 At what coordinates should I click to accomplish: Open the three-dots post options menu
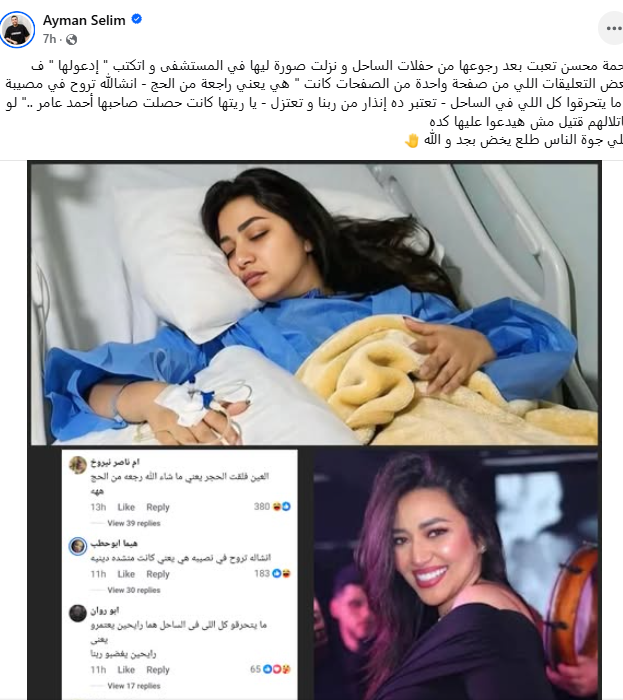[x=613, y=29]
